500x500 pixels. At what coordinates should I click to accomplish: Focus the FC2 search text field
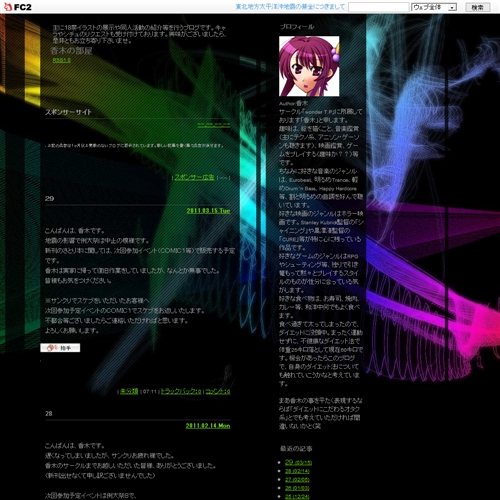click(378, 7)
